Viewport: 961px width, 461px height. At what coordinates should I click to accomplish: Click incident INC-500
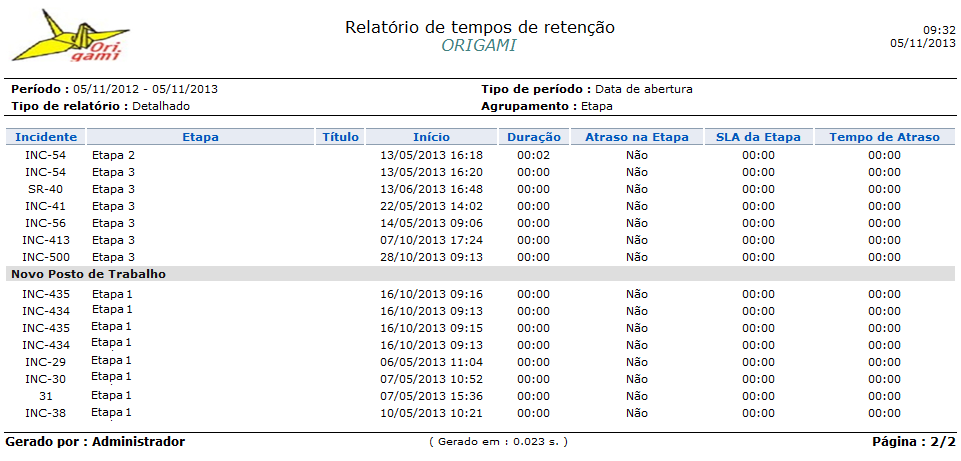tap(46, 257)
